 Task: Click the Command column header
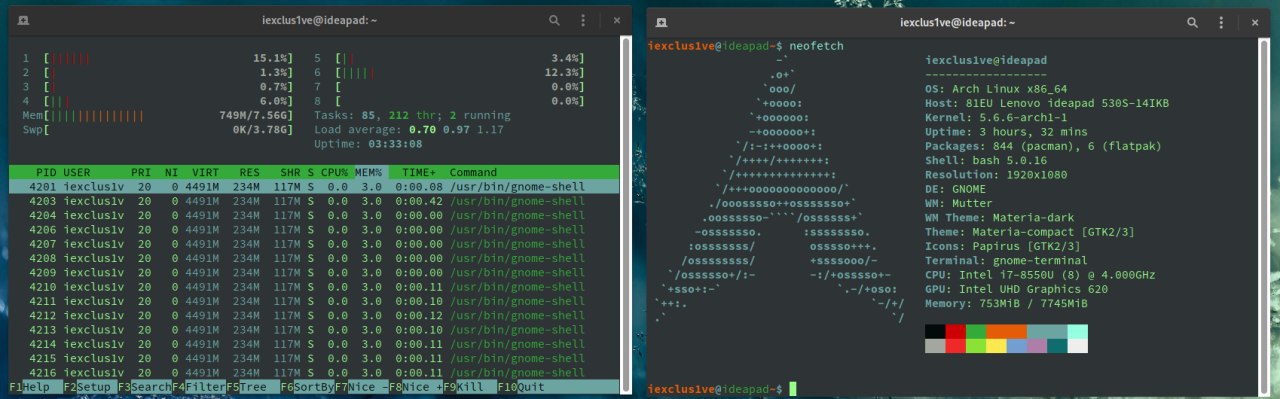tap(473, 172)
